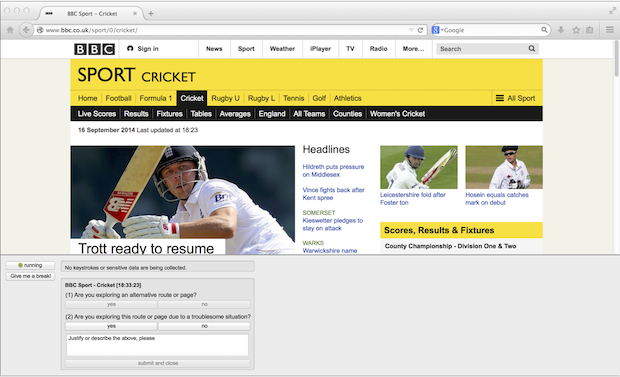Open the bookmarks list icon
This screenshot has width=620, height=377.
pos(590,30)
